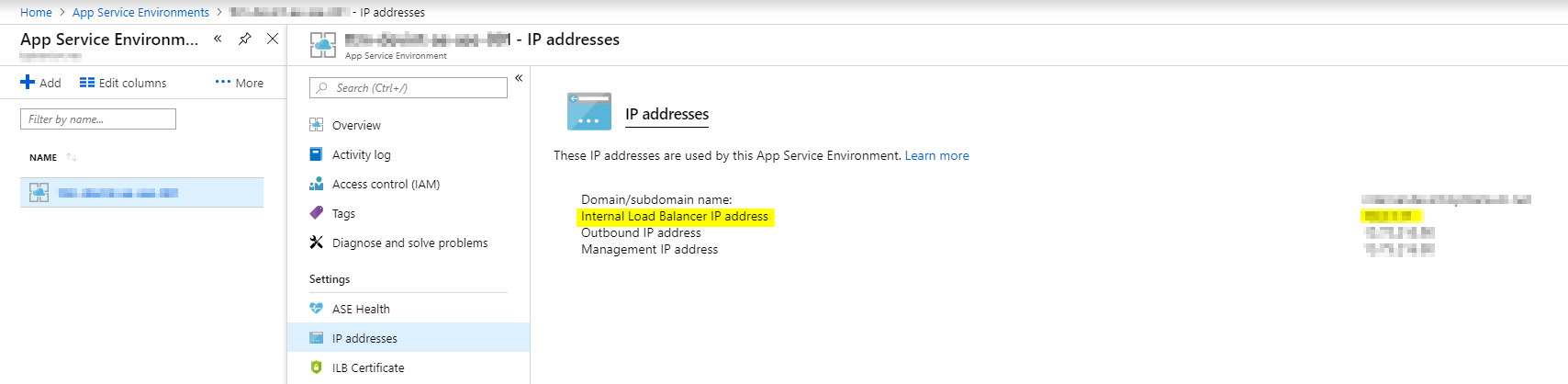Click the Overview icon in the menu
1568x384 pixels.
coord(316,125)
